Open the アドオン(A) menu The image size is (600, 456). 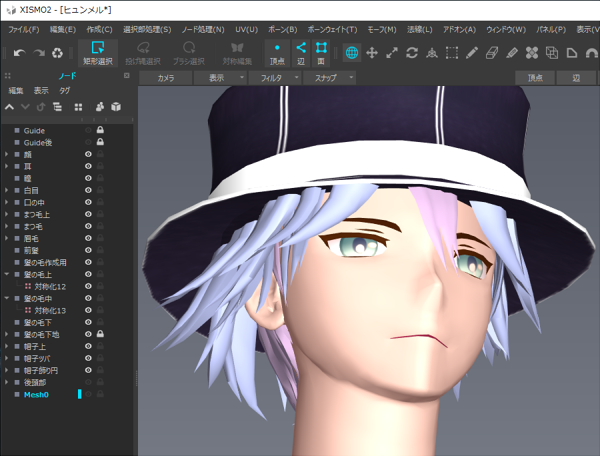tap(459, 29)
